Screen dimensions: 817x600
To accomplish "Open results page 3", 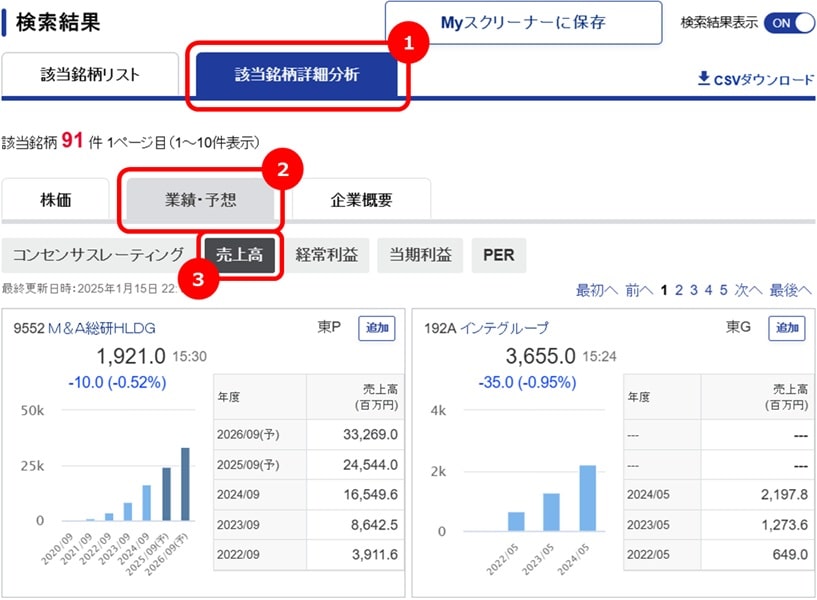I will point(694,290).
